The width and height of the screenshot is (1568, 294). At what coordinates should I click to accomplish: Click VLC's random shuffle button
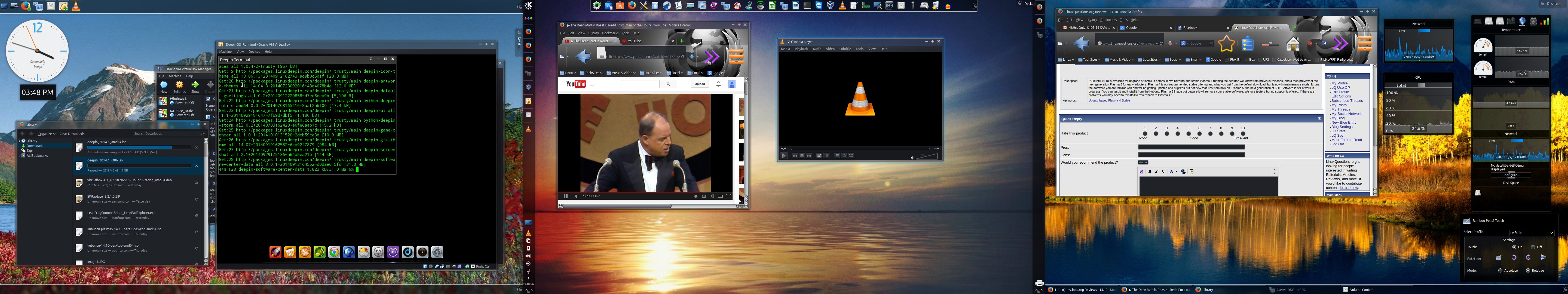point(851,156)
